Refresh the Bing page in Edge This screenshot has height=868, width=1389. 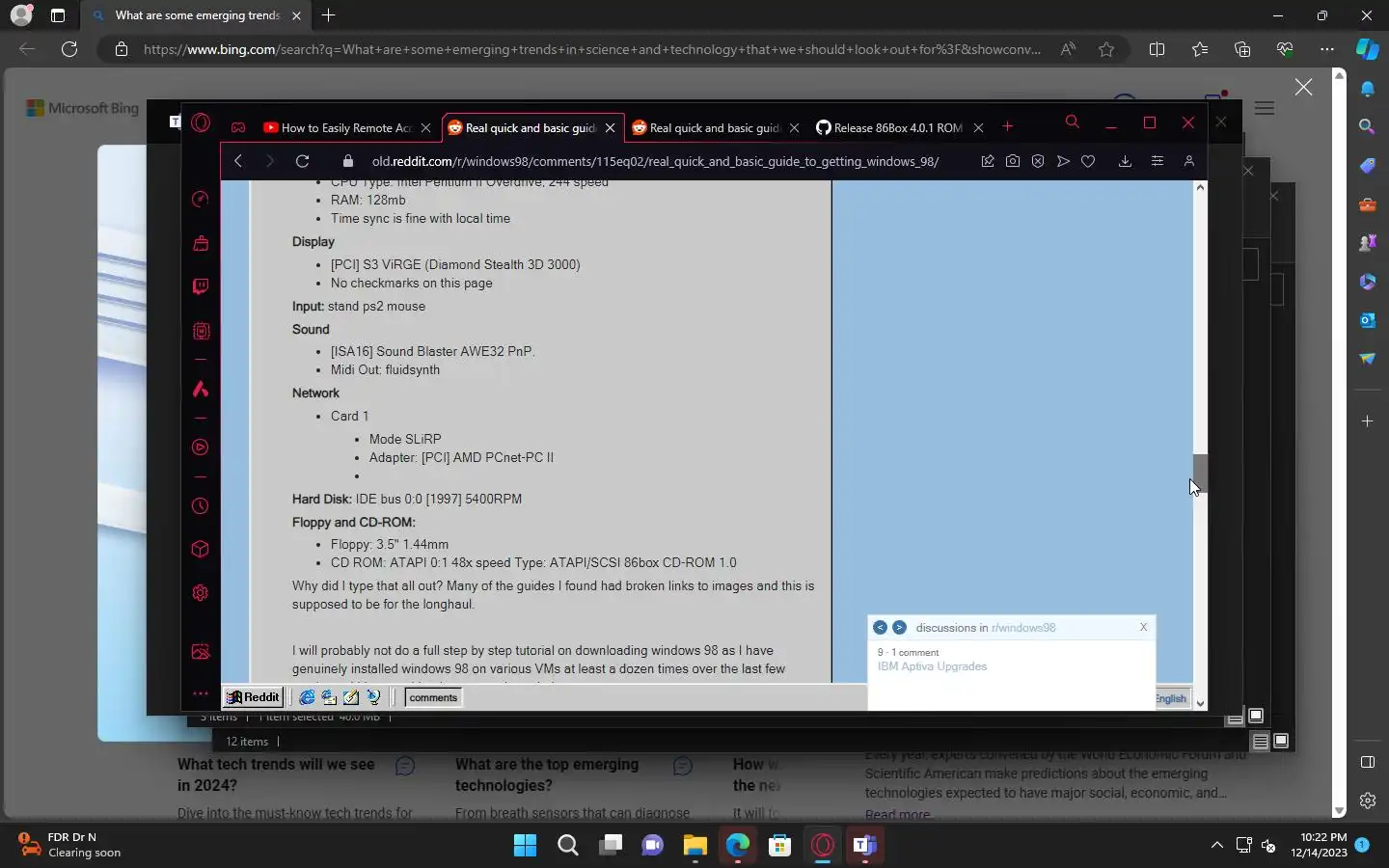[x=69, y=49]
